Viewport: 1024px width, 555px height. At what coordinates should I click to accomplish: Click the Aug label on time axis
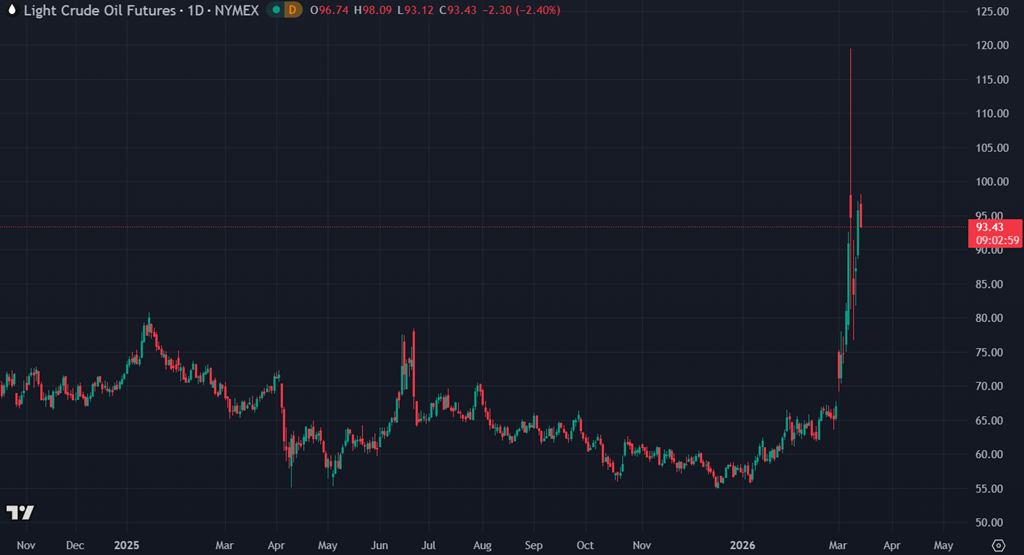481,546
